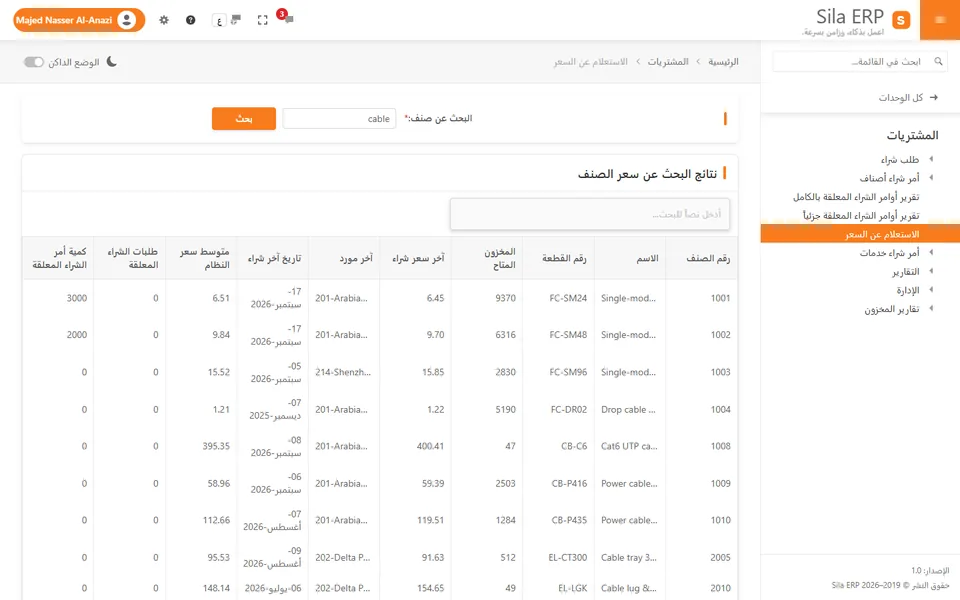960x600 pixels.
Task: Click supplier 214-Shenzh... cell
Action: click(343, 372)
